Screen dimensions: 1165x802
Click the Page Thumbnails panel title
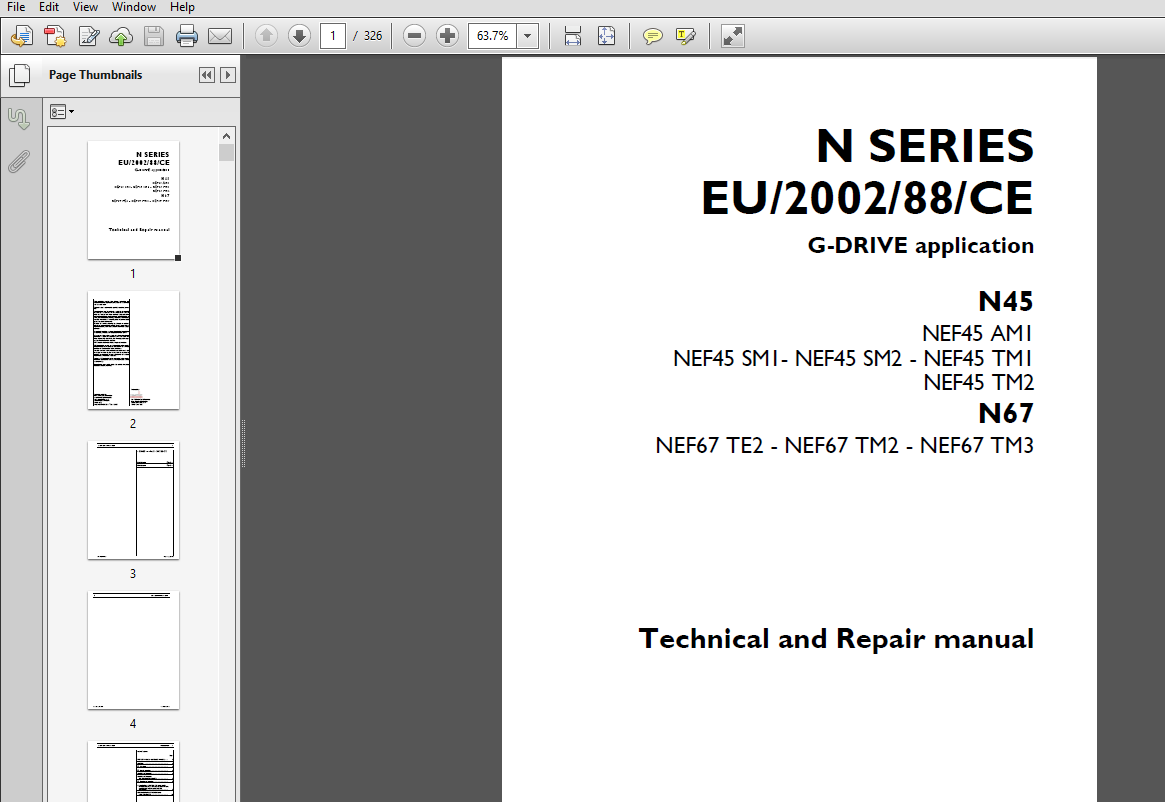(x=95, y=75)
